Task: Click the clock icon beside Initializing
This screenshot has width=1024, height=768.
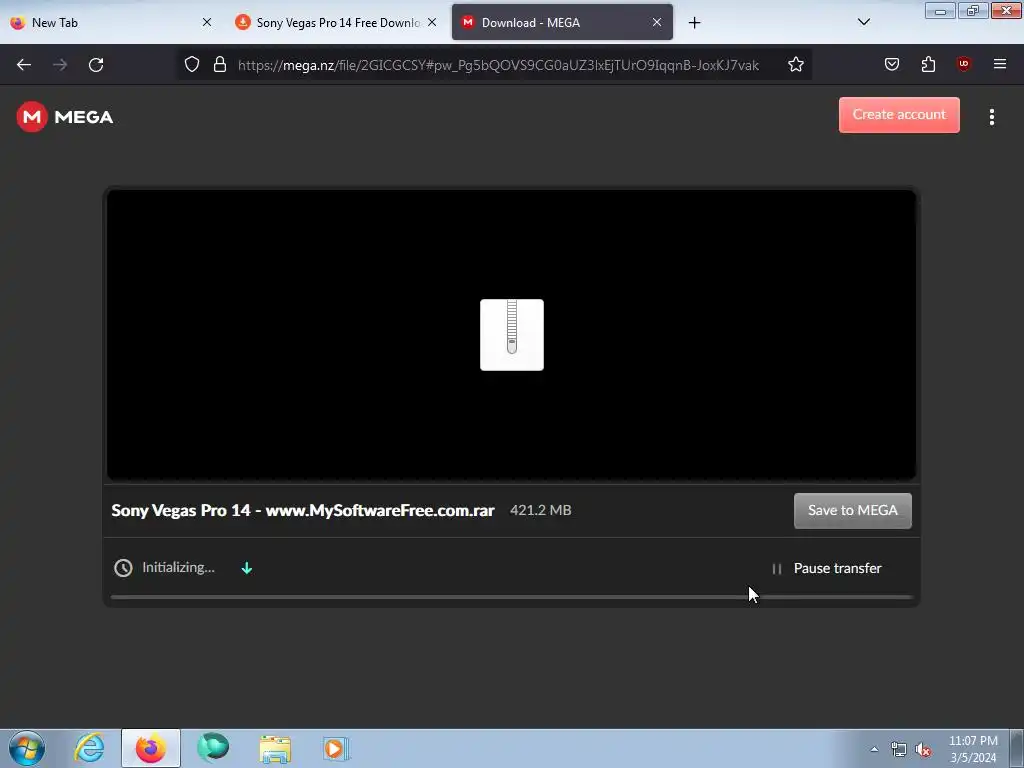Action: coord(123,568)
